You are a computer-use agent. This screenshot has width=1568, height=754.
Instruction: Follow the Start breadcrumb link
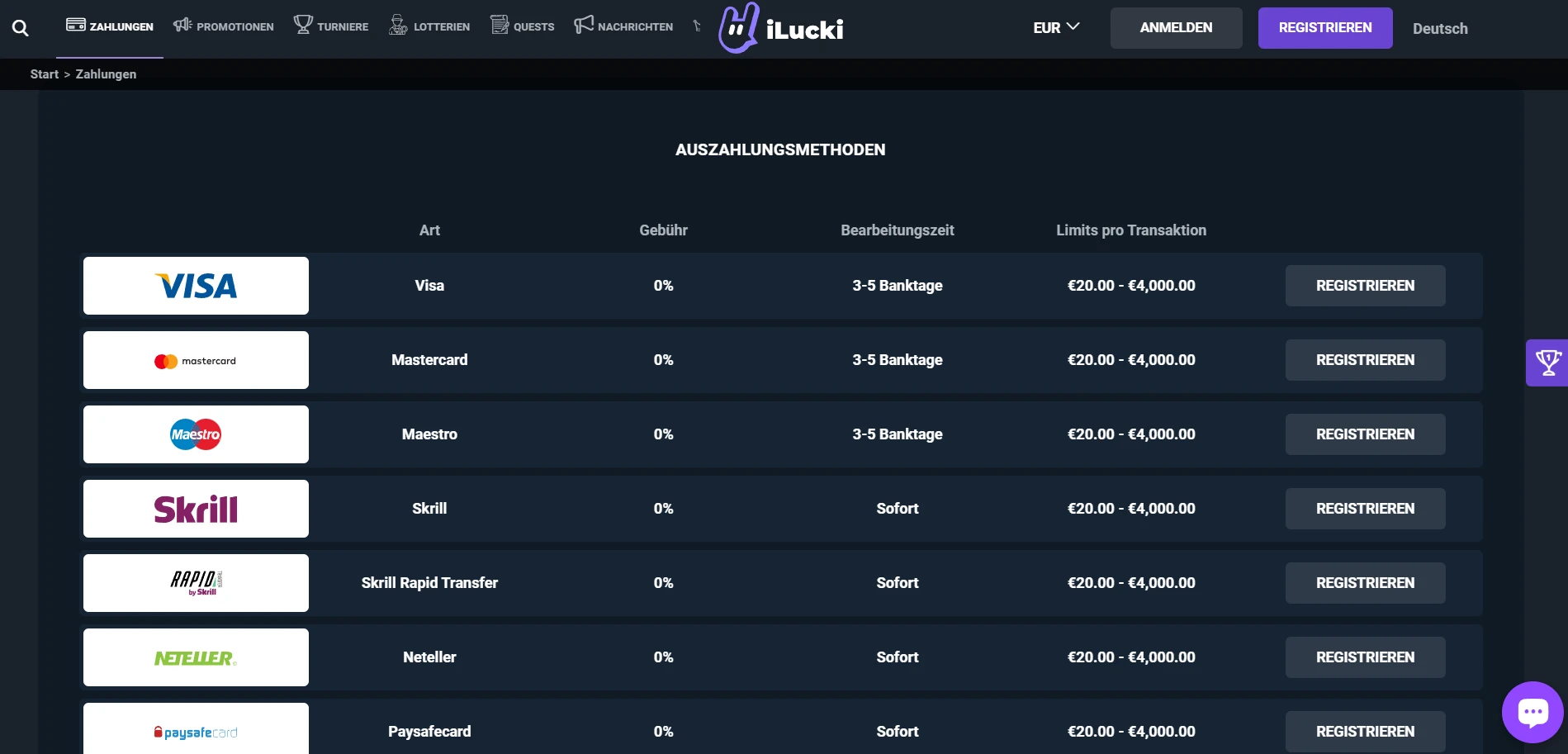45,74
